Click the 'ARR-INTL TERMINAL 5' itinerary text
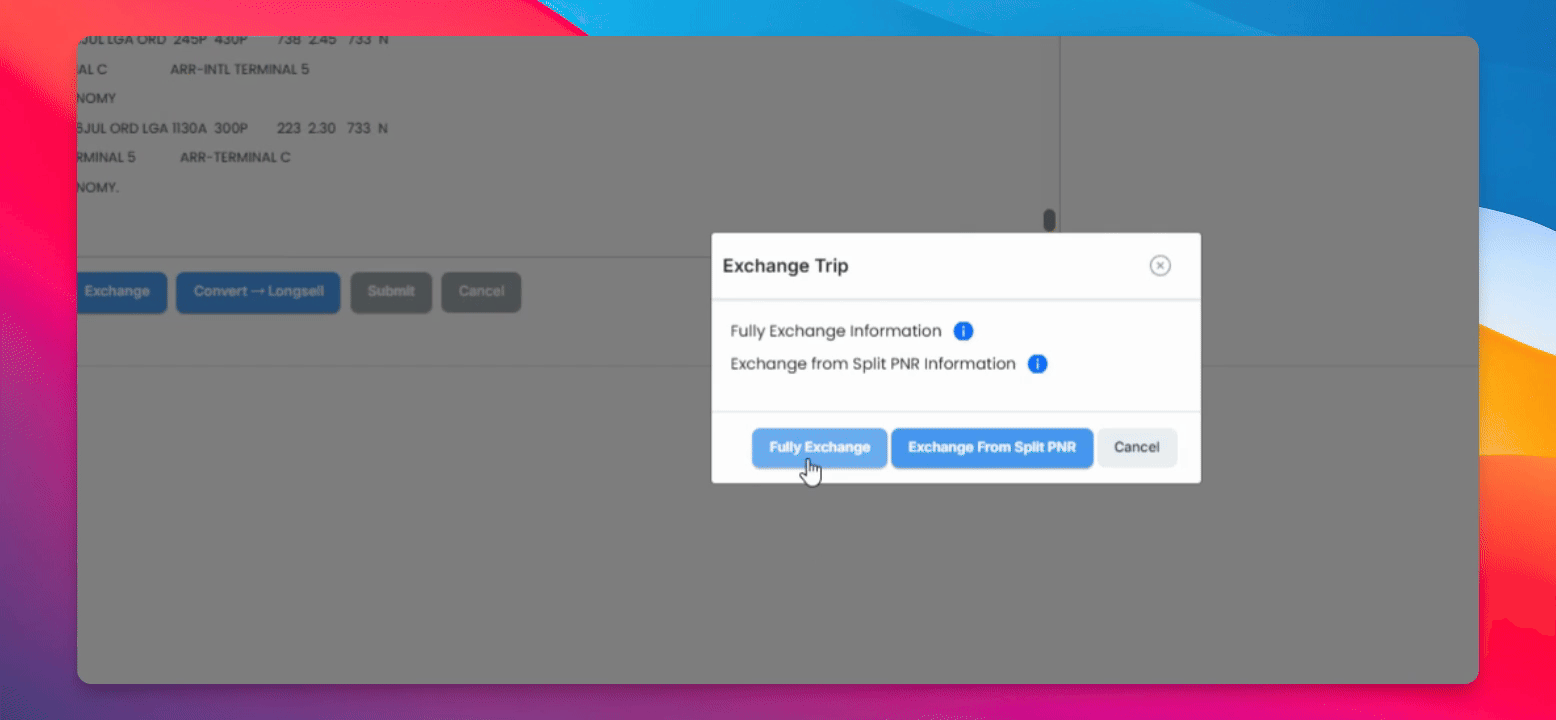1556x720 pixels. pyautogui.click(x=240, y=70)
